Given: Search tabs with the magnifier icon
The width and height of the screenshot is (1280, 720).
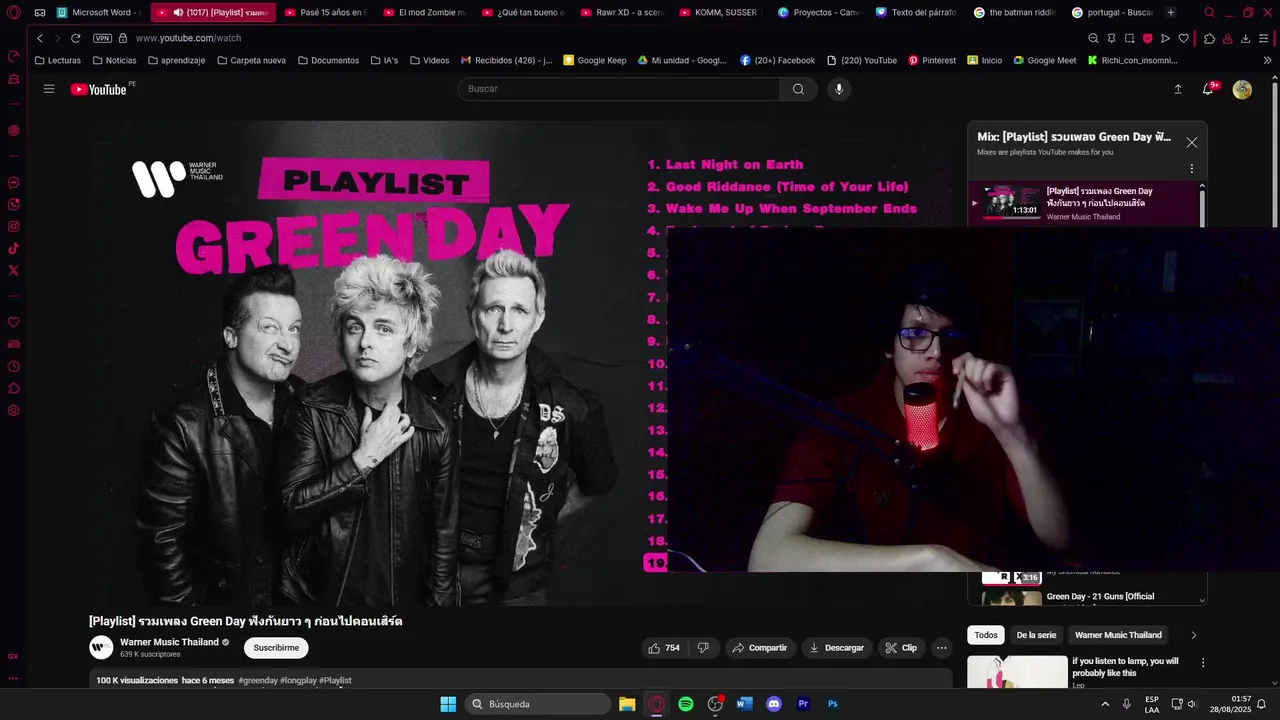Looking at the screenshot, I should (1209, 13).
